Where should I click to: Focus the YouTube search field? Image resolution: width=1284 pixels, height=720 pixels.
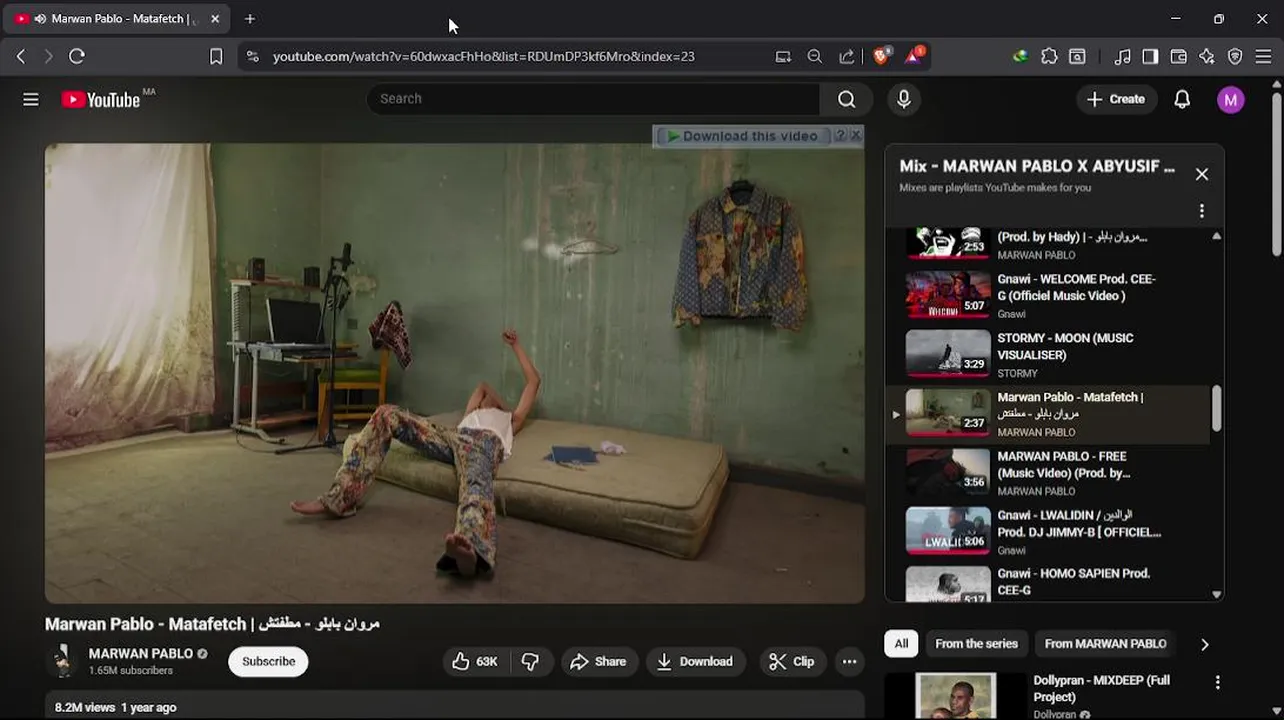tap(594, 99)
